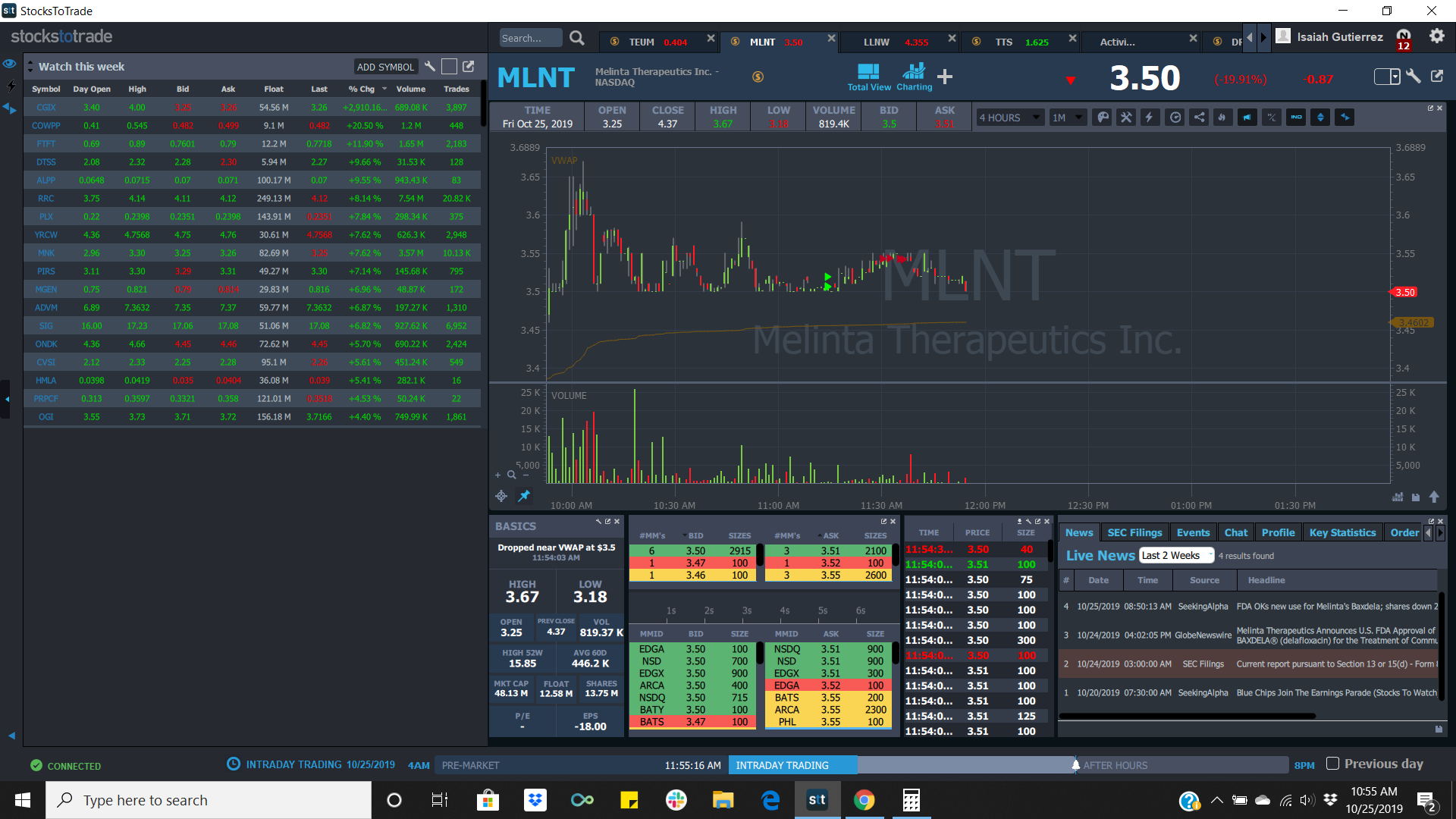Screen dimensions: 1456x819
Task: Click the chart tools wrench-hammer icon
Action: click(1126, 118)
